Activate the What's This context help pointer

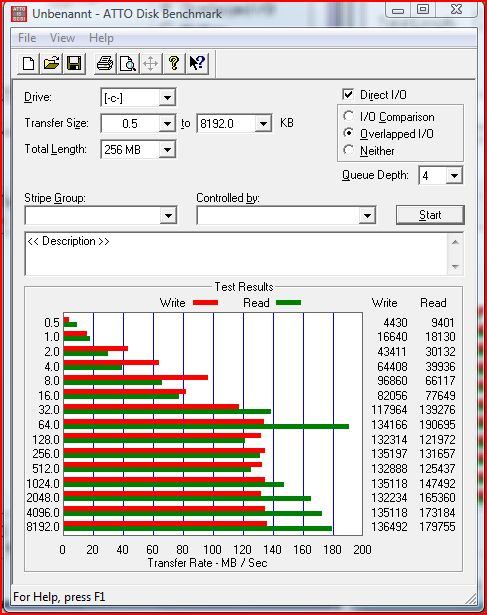197,63
